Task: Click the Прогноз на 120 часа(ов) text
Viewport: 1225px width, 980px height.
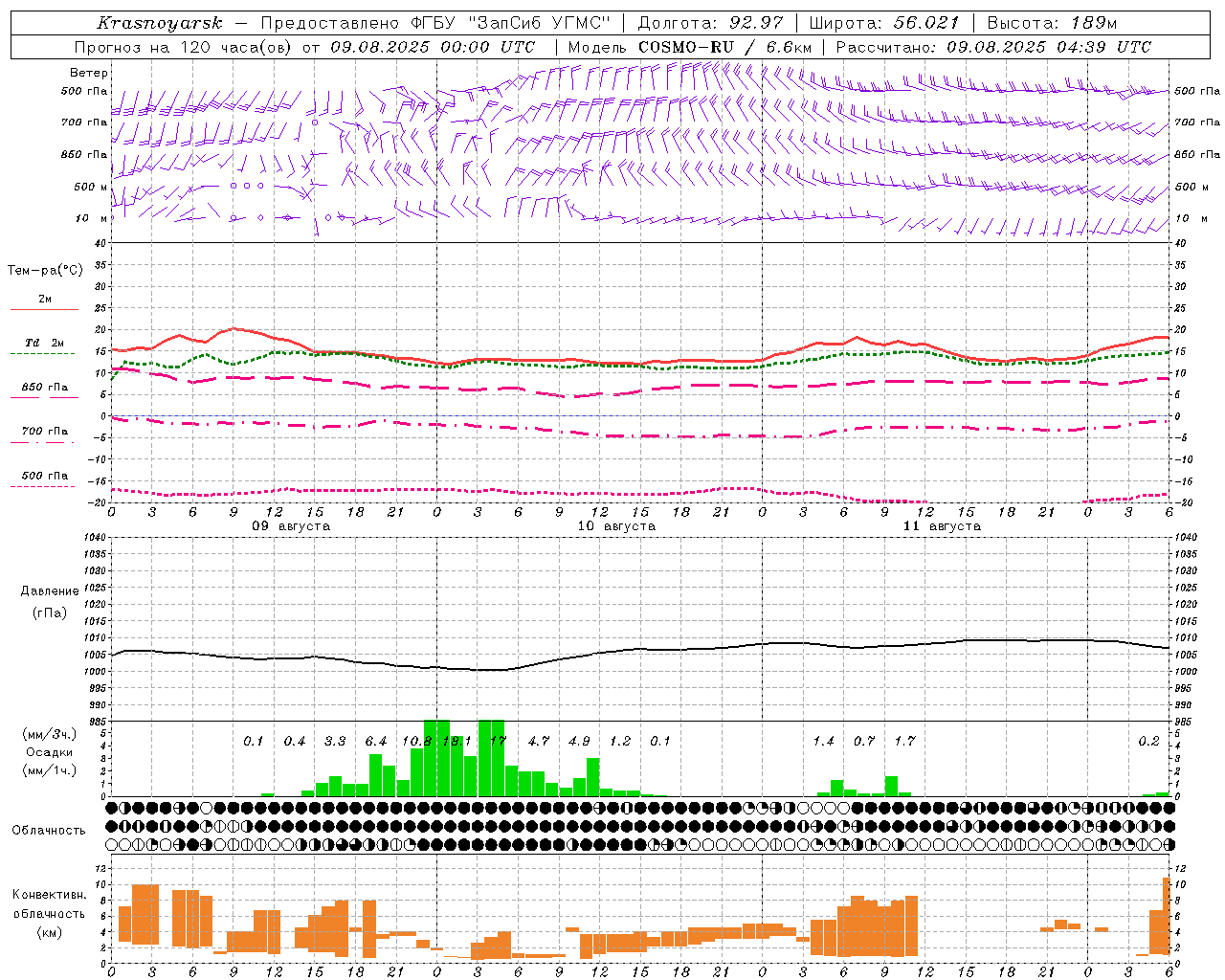Action: 184,47
